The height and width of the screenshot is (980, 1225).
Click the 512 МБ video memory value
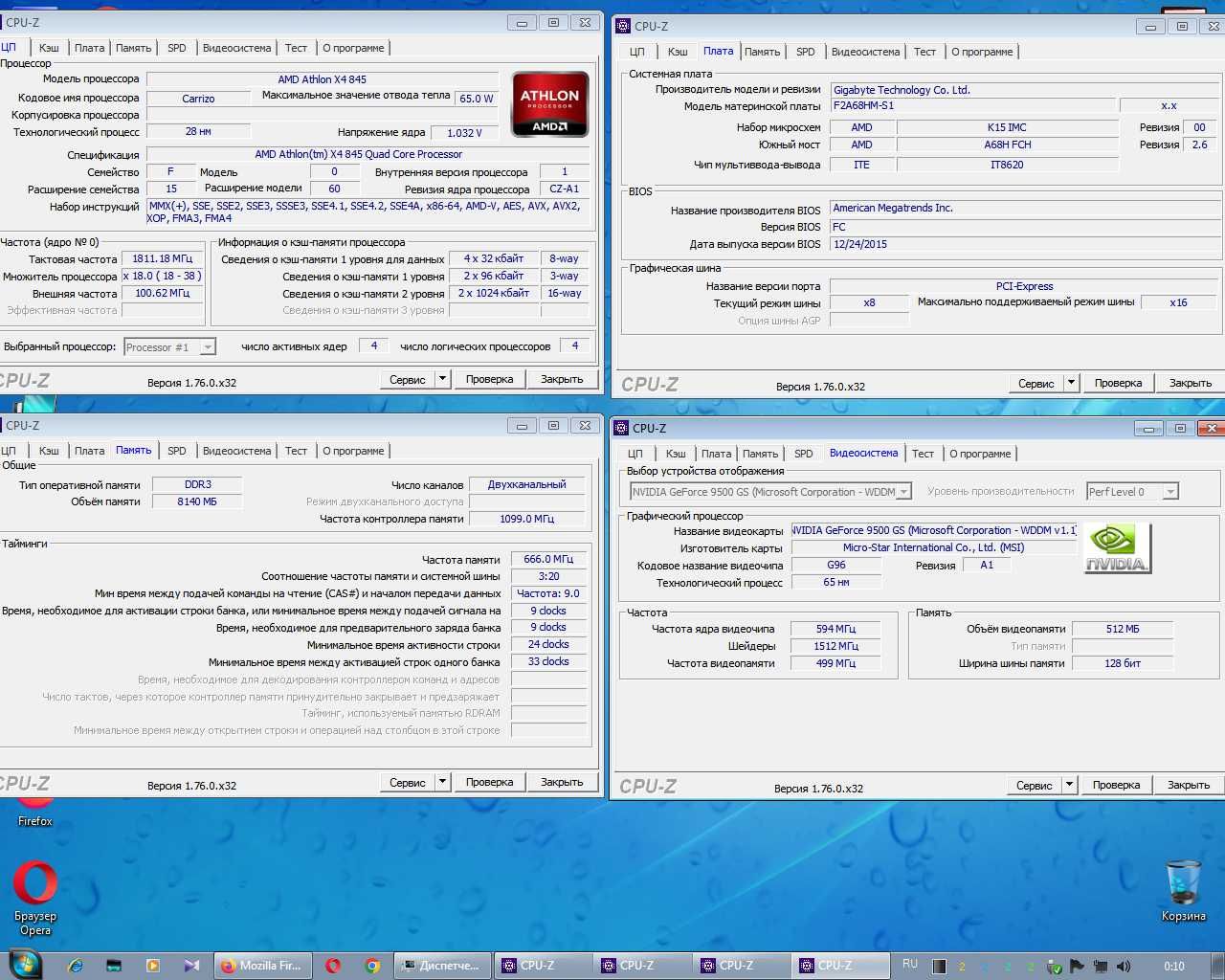(1123, 629)
